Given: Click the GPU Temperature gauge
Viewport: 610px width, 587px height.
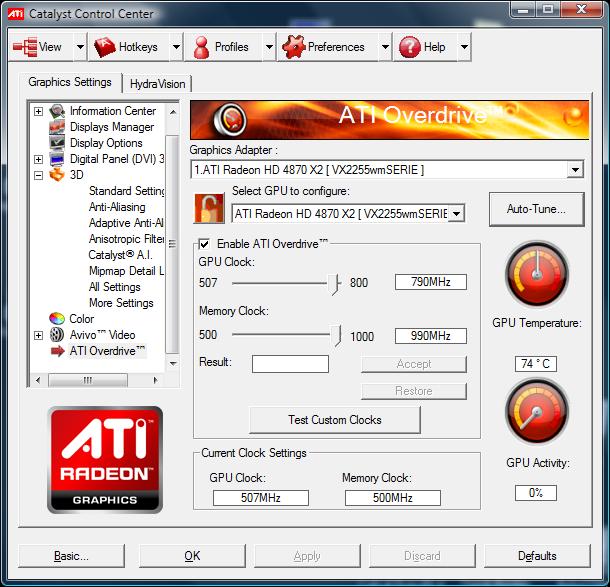Looking at the screenshot, I should [x=537, y=274].
